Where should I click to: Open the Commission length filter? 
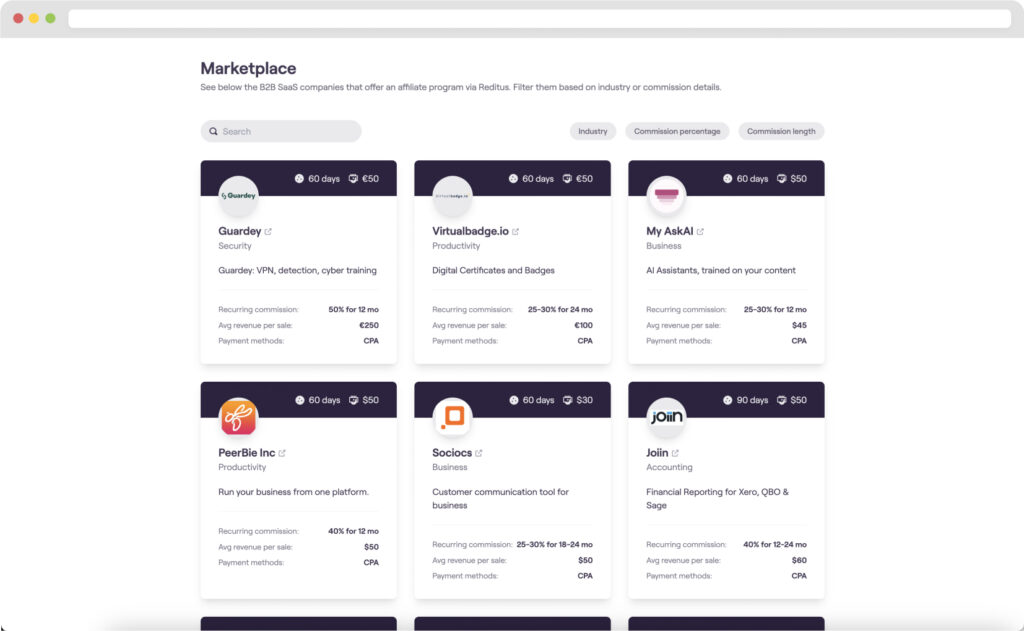tap(781, 131)
